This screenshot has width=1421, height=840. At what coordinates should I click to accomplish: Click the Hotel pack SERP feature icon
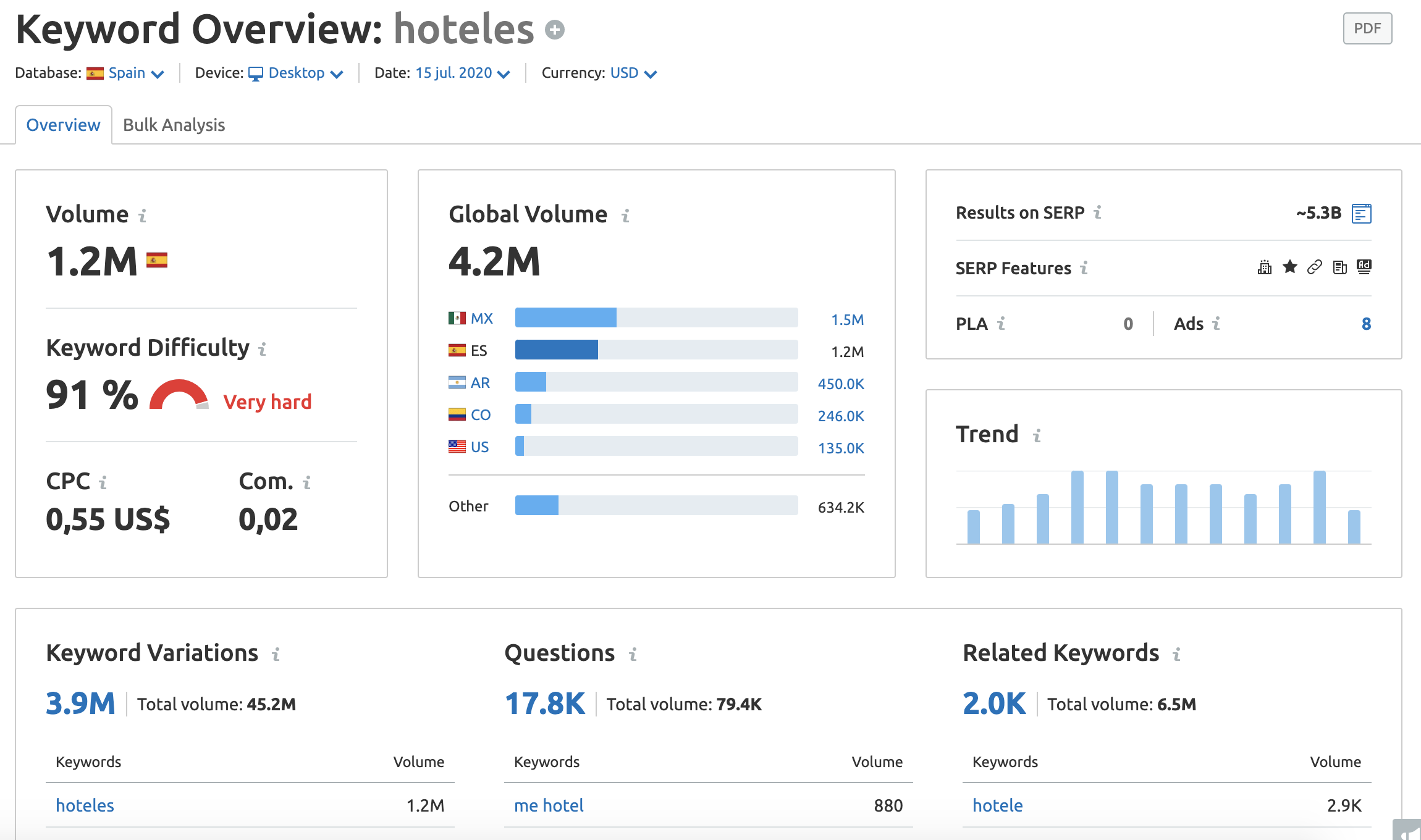click(1264, 268)
